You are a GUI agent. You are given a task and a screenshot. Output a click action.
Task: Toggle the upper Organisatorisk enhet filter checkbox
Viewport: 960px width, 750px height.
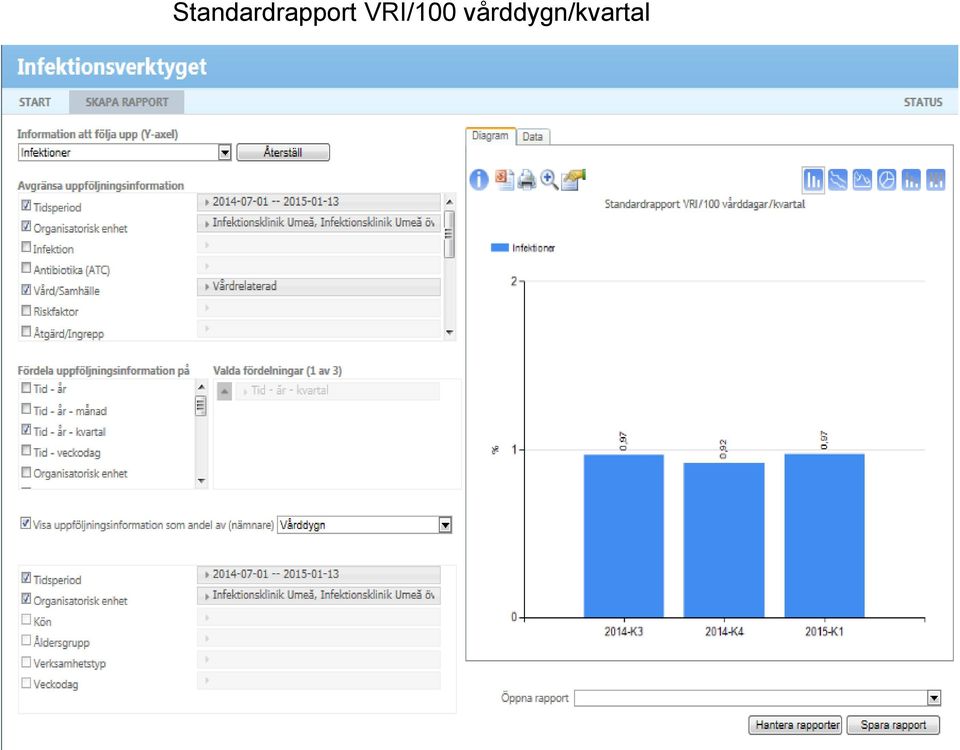(x=26, y=227)
